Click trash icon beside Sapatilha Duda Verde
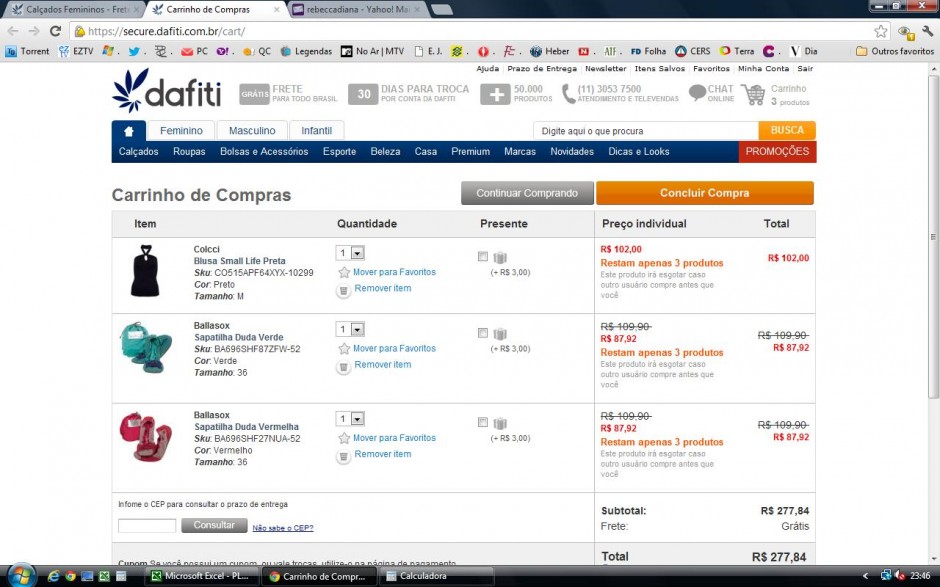 (x=344, y=366)
